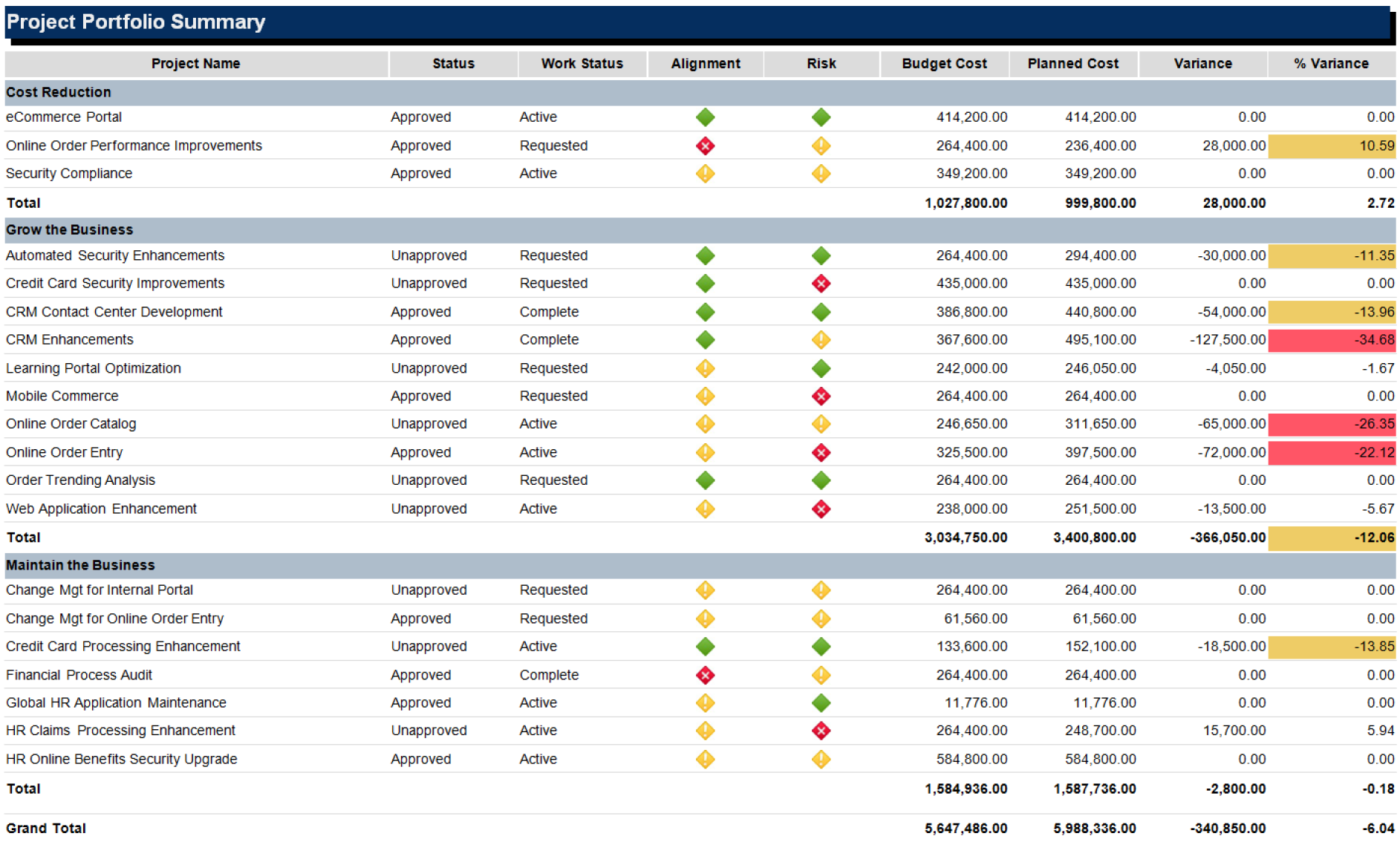Click the Complete work status for Financial Process Audit

549,675
